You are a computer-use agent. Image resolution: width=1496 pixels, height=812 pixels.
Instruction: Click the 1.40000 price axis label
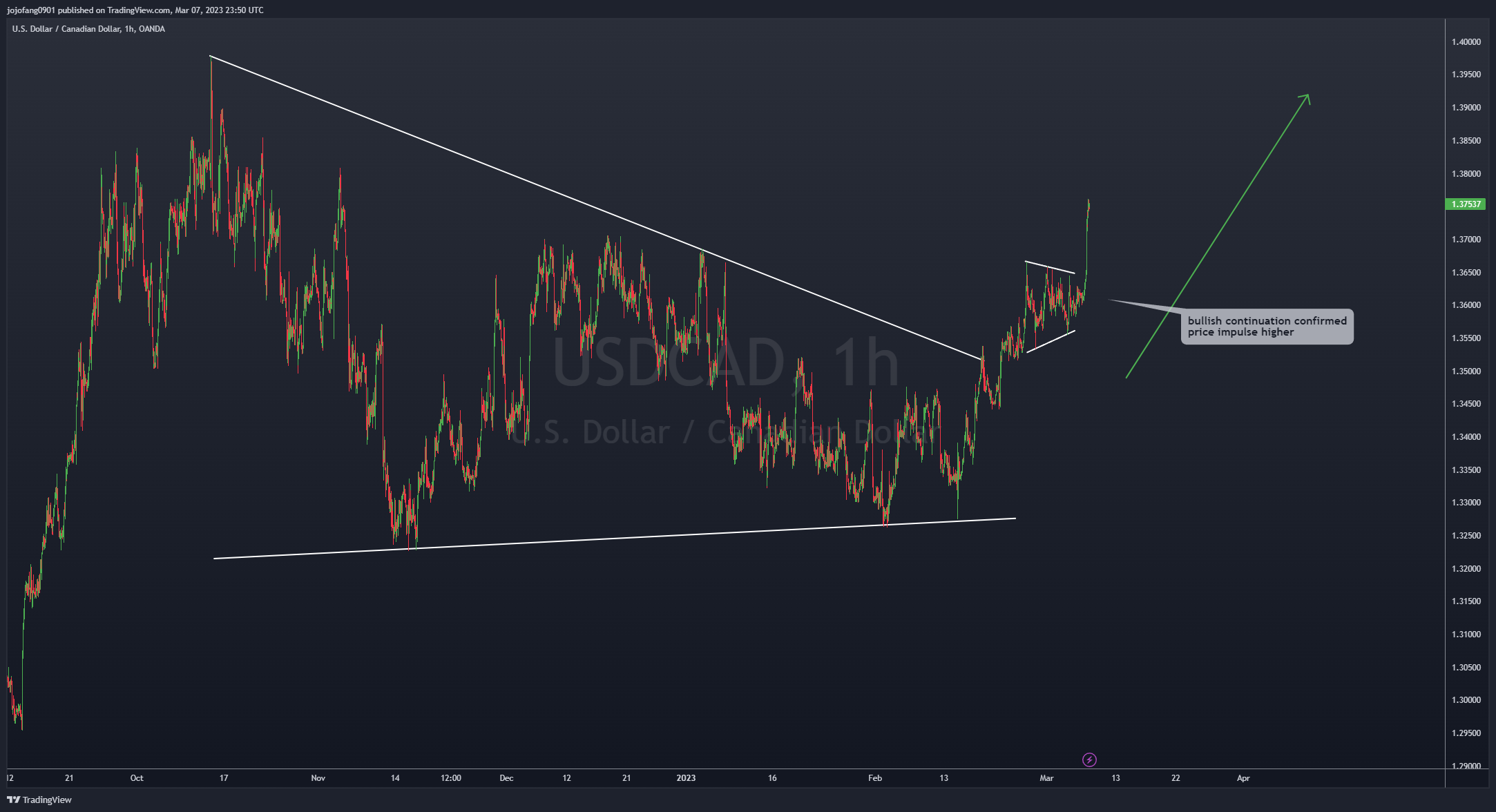[x=1466, y=42]
